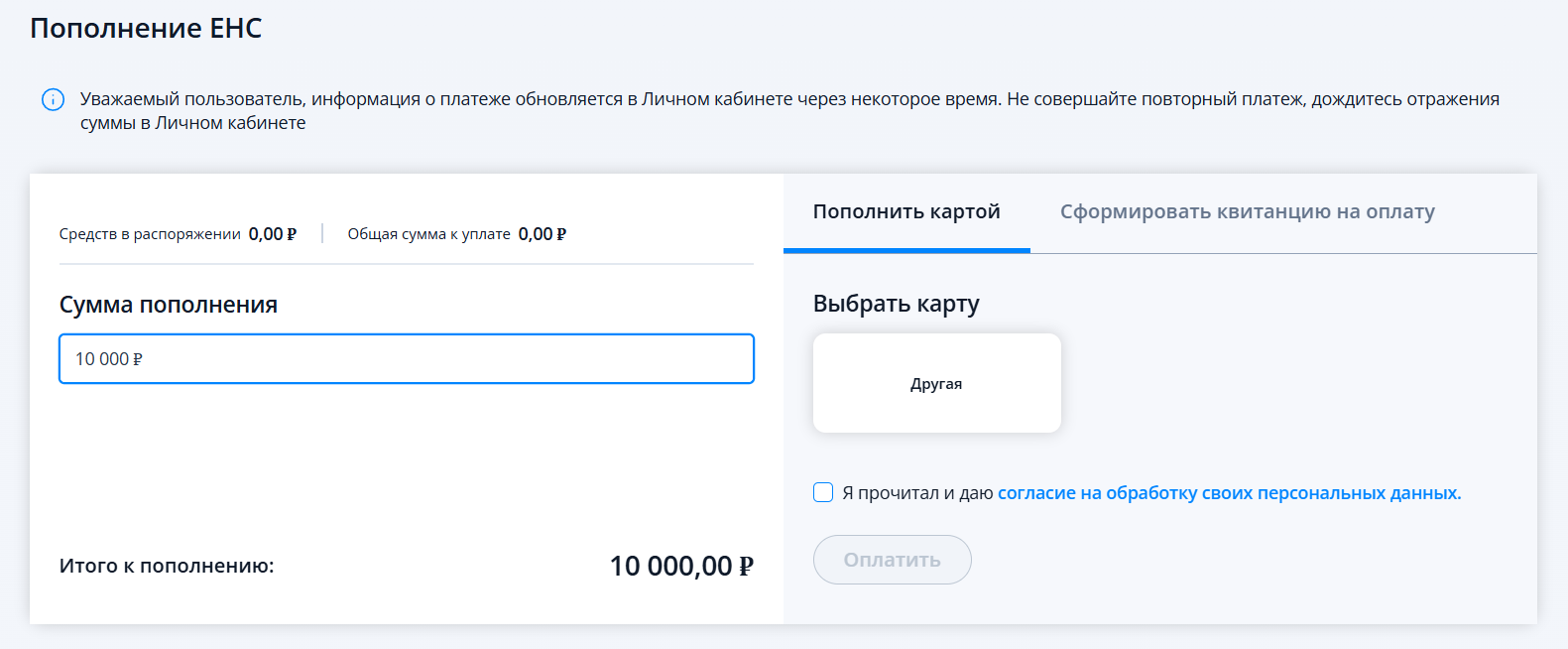The width and height of the screenshot is (1568, 649).
Task: Tick the personal data consent checkbox
Action: pos(823,492)
